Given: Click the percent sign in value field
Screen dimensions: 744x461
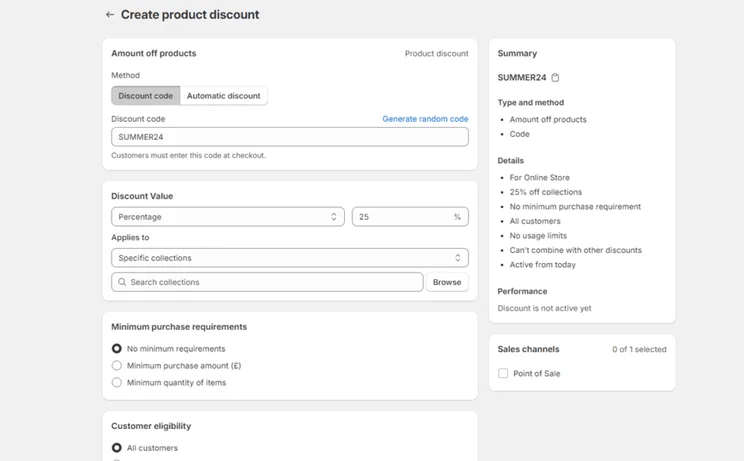Looking at the screenshot, I should pyautogui.click(x=457, y=217).
